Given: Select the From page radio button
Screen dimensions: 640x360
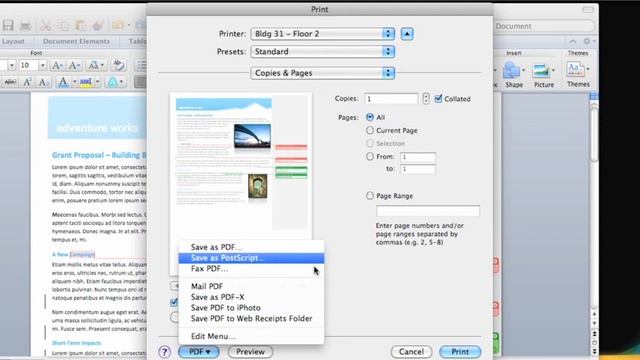Looking at the screenshot, I should point(370,156).
